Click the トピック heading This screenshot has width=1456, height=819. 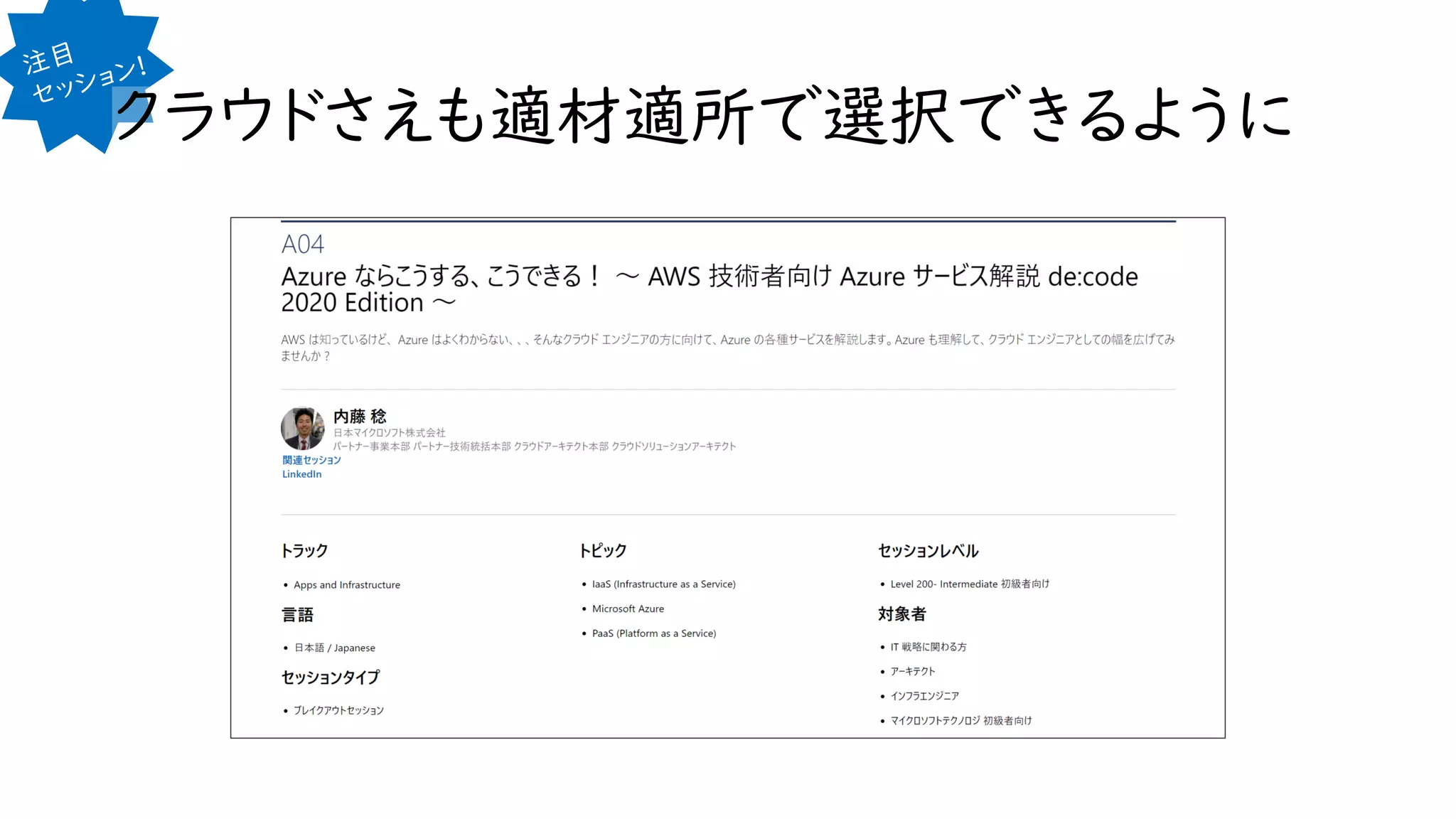pyautogui.click(x=603, y=550)
